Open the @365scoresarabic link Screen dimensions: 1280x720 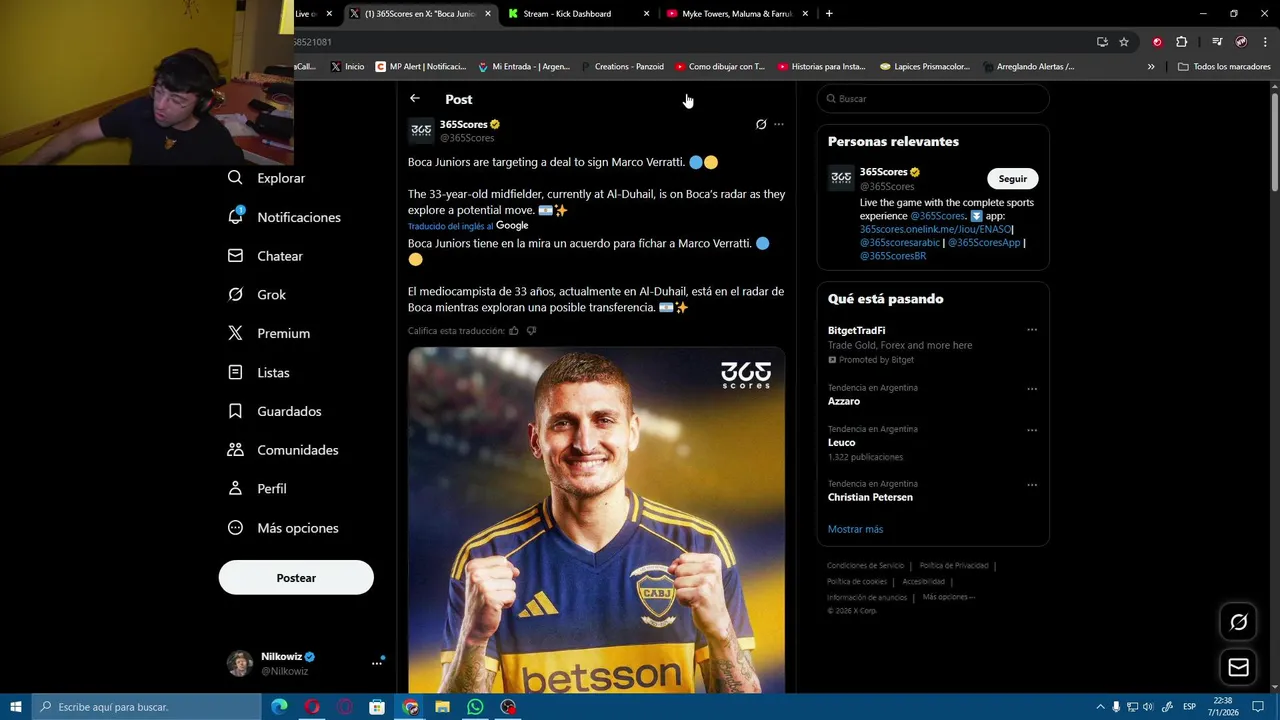tap(900, 242)
